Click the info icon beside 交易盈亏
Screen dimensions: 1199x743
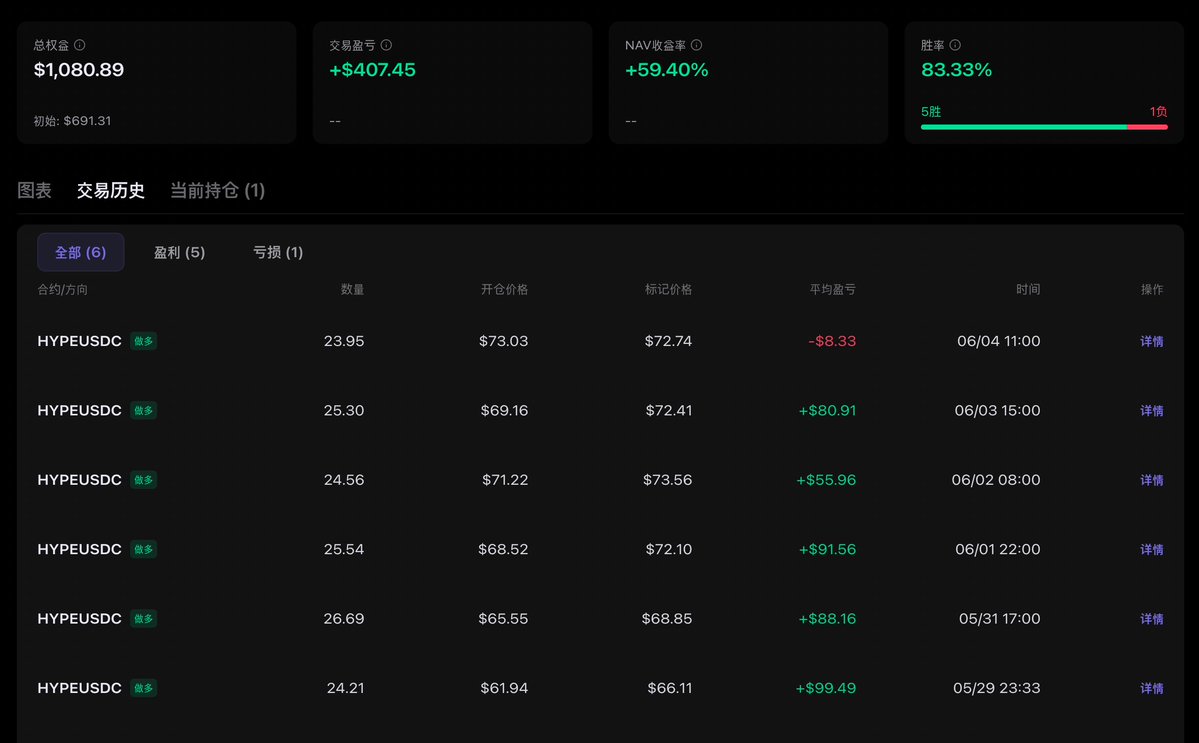click(x=386, y=45)
